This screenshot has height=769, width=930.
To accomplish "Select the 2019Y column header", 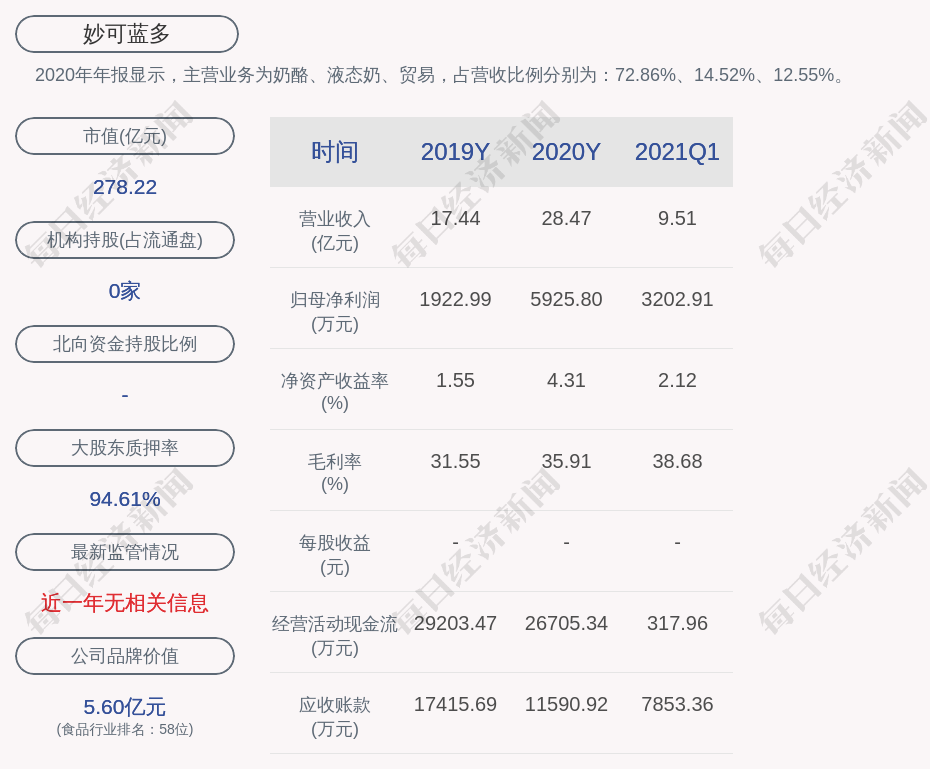I will 455,152.
